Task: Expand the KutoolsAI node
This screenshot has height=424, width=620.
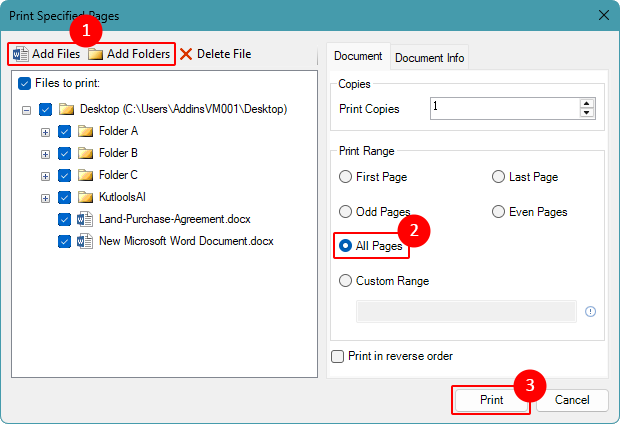Action: pyautogui.click(x=45, y=199)
